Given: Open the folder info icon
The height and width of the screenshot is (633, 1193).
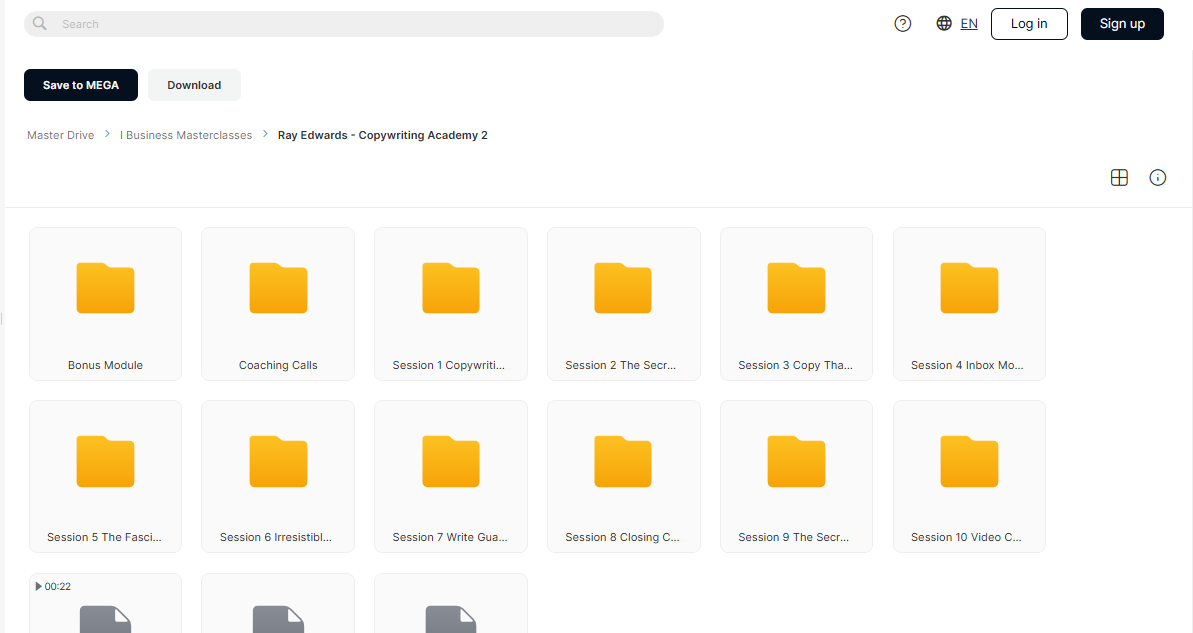Looking at the screenshot, I should 1157,177.
